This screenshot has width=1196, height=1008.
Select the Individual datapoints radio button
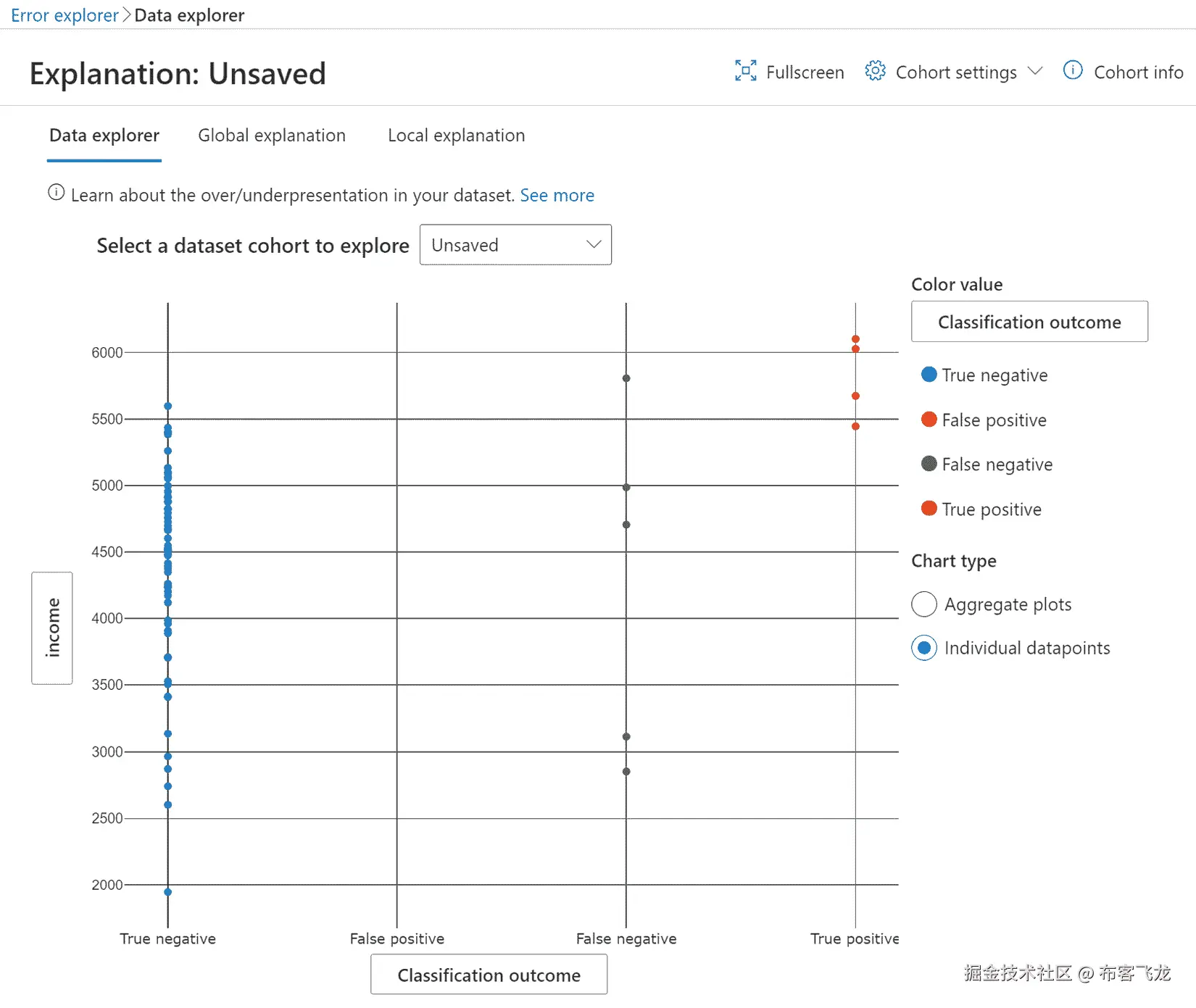924,648
